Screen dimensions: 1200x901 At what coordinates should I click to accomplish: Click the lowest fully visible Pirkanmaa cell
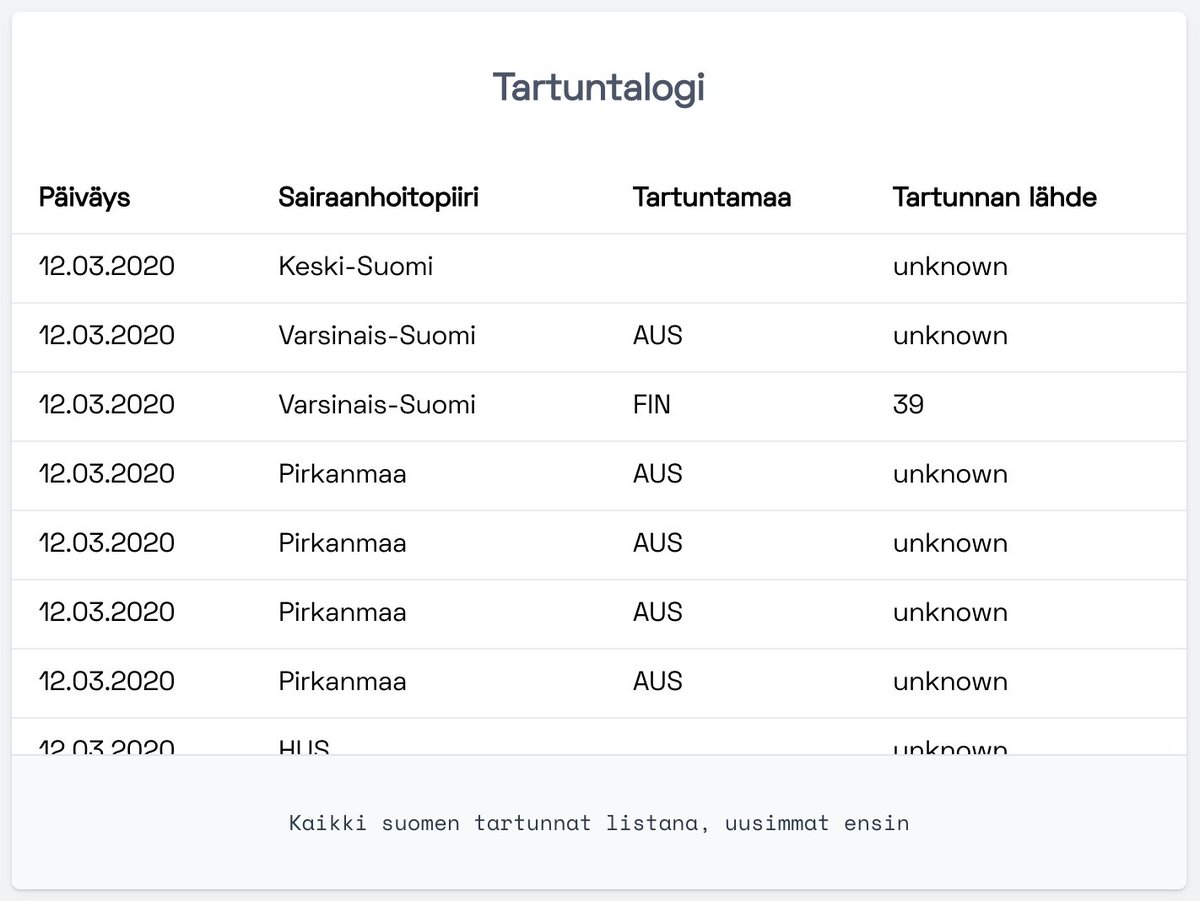pos(343,681)
